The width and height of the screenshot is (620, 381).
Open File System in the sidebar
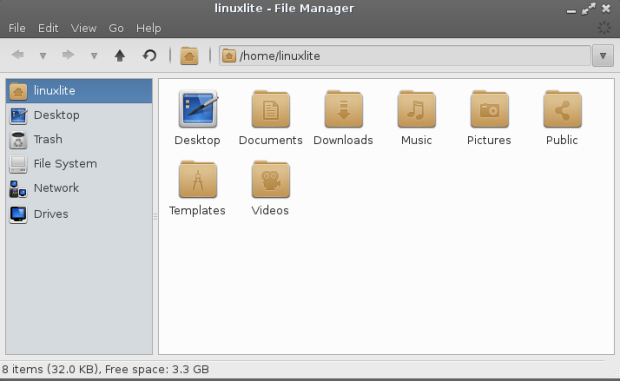79,164
